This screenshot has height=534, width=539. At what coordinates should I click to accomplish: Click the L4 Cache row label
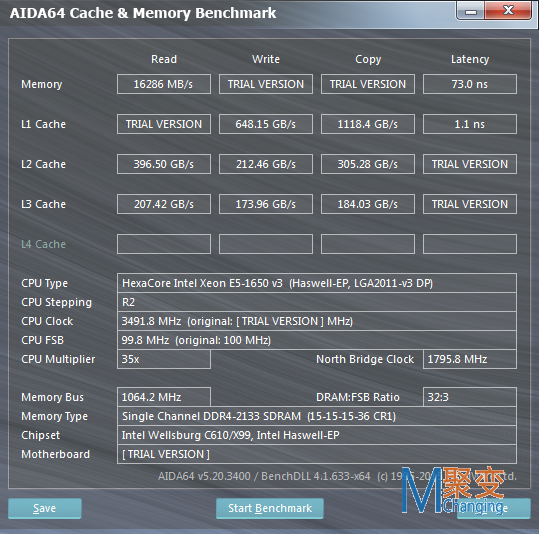click(43, 244)
